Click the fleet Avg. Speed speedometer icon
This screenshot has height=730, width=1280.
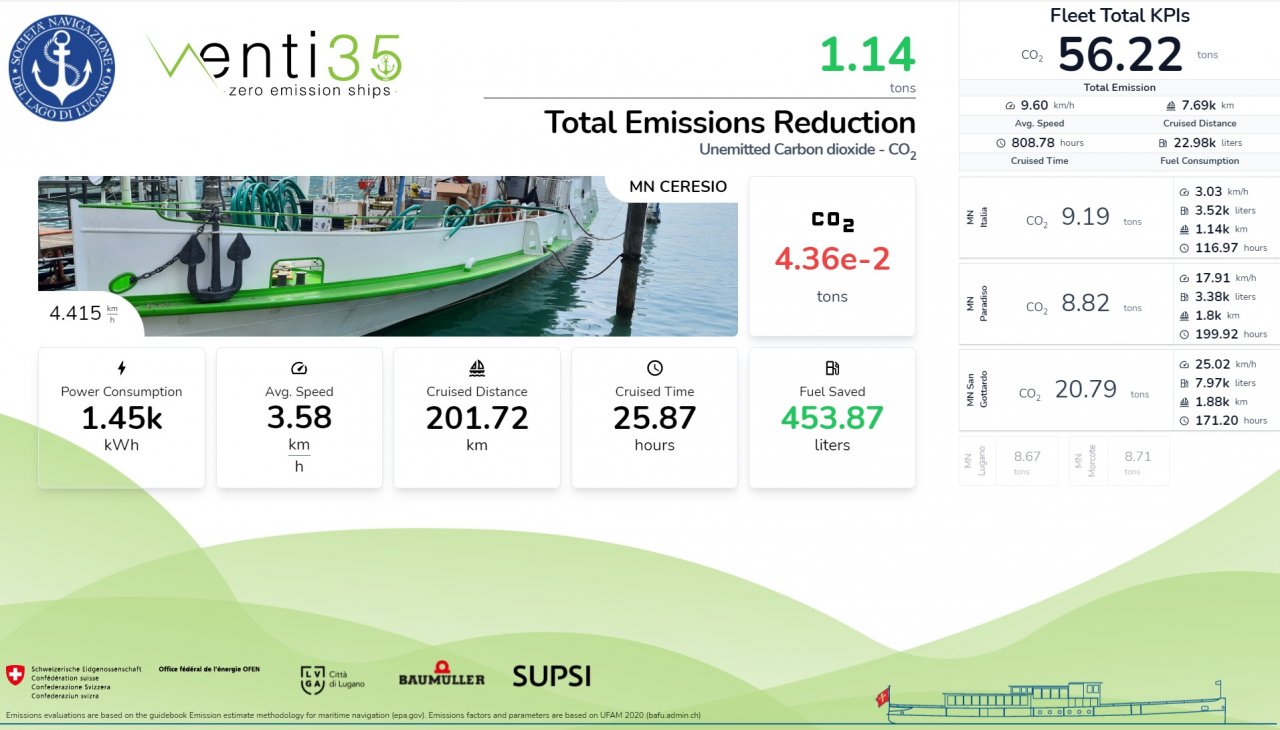(x=1010, y=105)
